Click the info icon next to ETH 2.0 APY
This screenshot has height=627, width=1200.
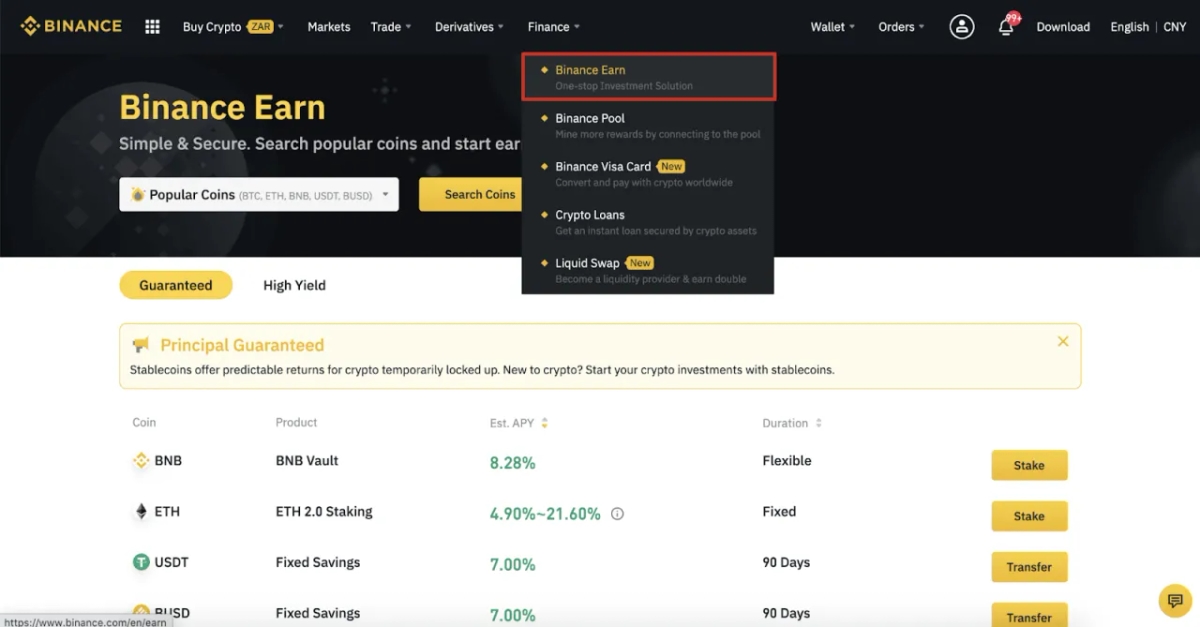pyautogui.click(x=617, y=513)
